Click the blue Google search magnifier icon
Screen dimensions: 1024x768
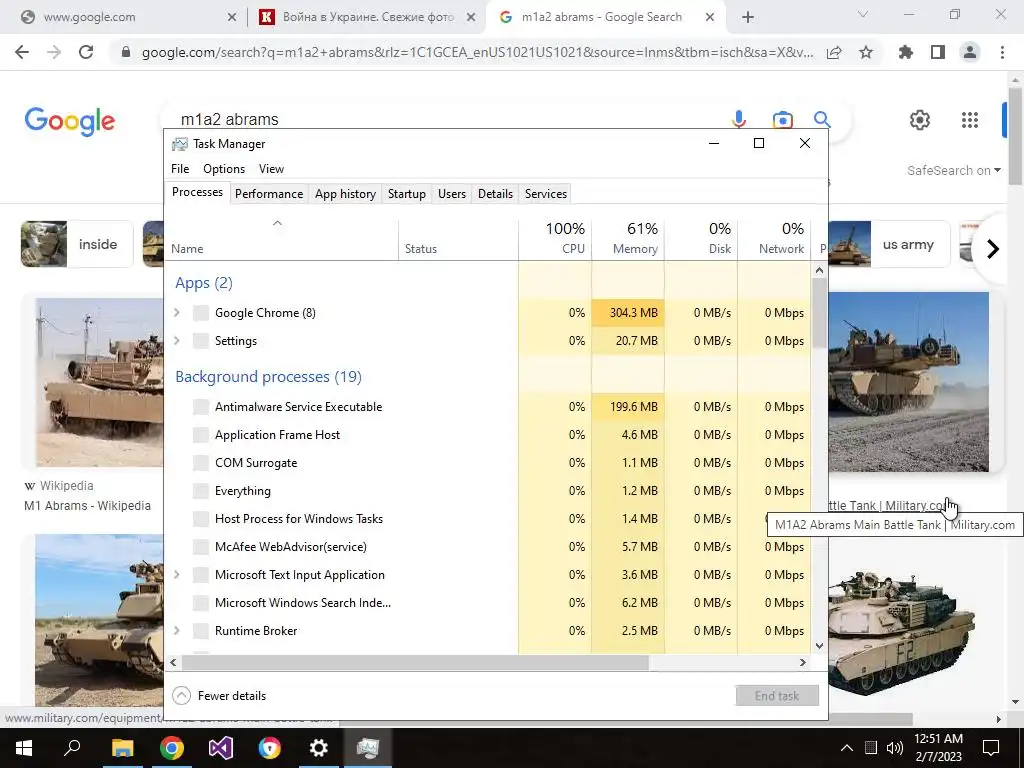coord(822,120)
